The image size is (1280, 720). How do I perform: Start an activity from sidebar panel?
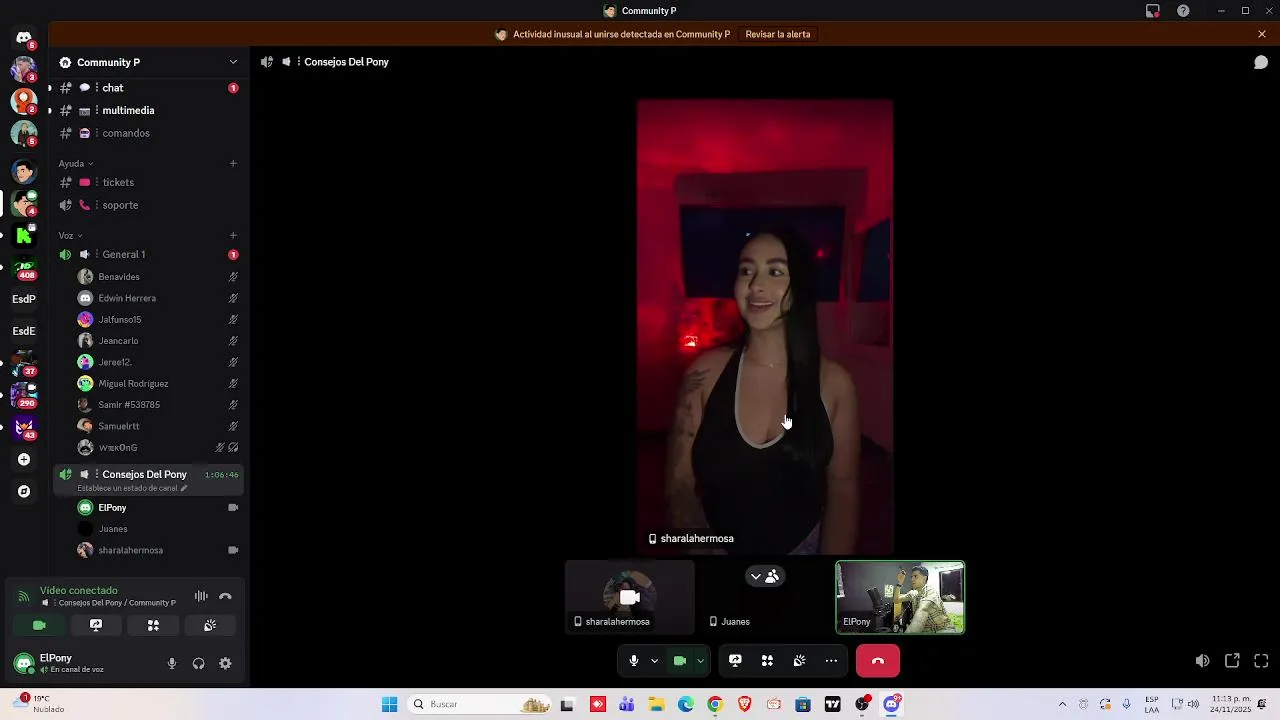tap(153, 625)
